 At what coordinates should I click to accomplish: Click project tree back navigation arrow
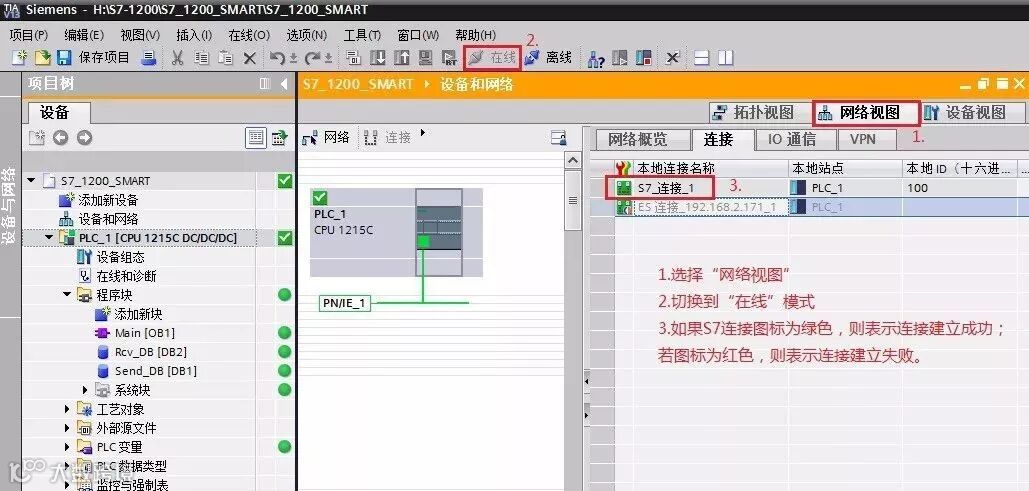click(61, 138)
